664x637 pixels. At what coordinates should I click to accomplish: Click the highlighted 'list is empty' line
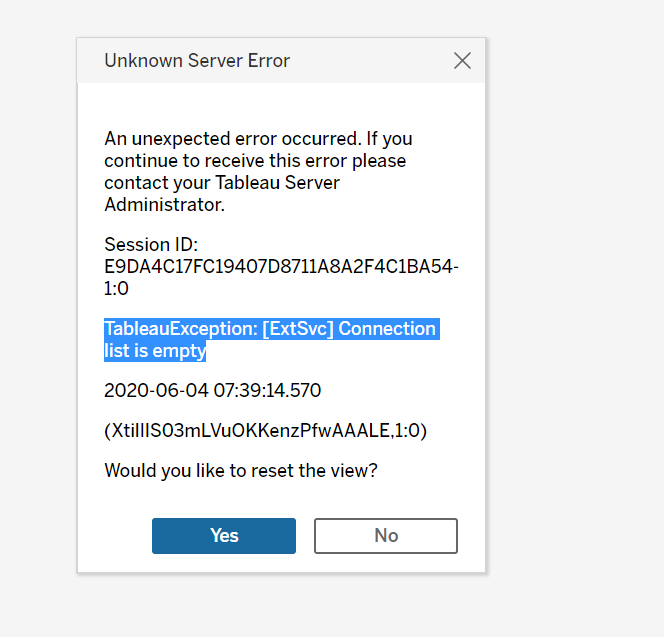155,351
